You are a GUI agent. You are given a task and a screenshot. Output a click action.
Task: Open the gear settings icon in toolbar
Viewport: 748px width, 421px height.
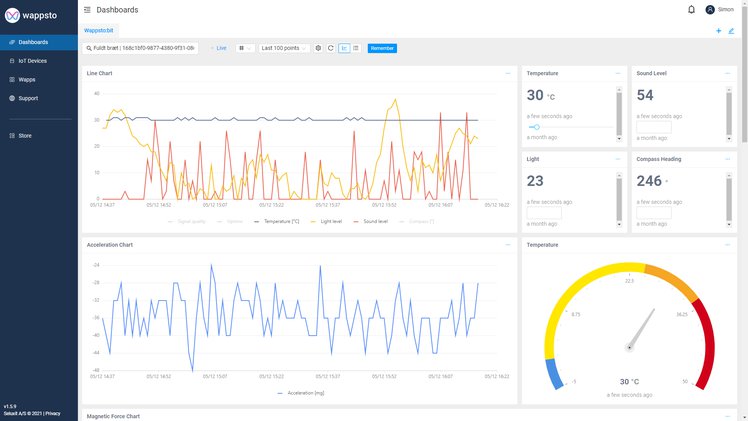(318, 48)
